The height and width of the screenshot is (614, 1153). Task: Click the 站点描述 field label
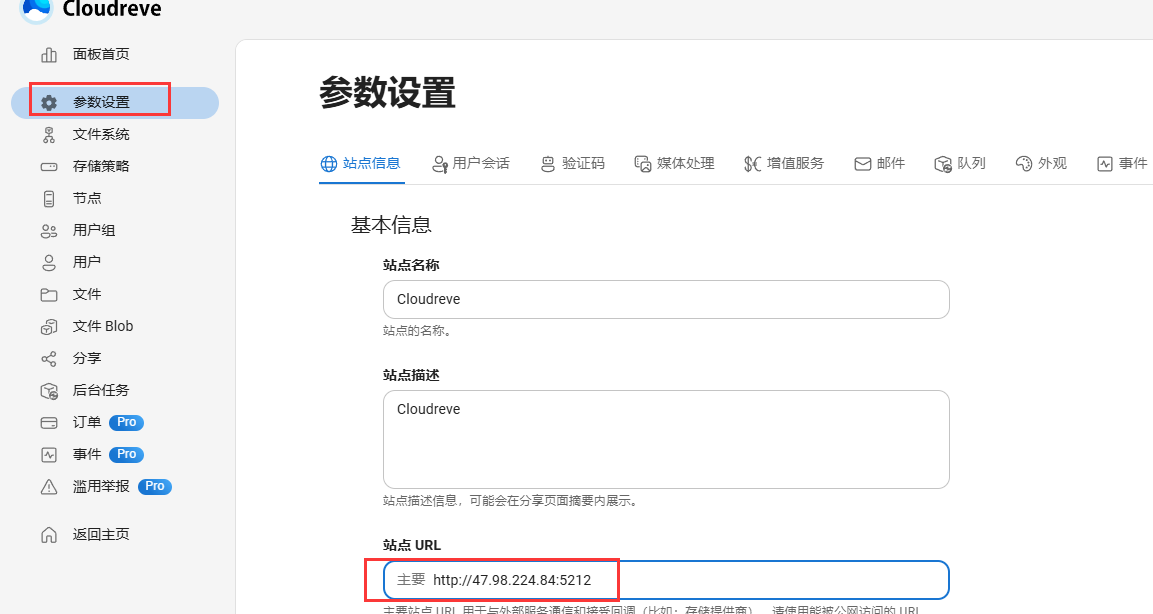tap(411, 376)
